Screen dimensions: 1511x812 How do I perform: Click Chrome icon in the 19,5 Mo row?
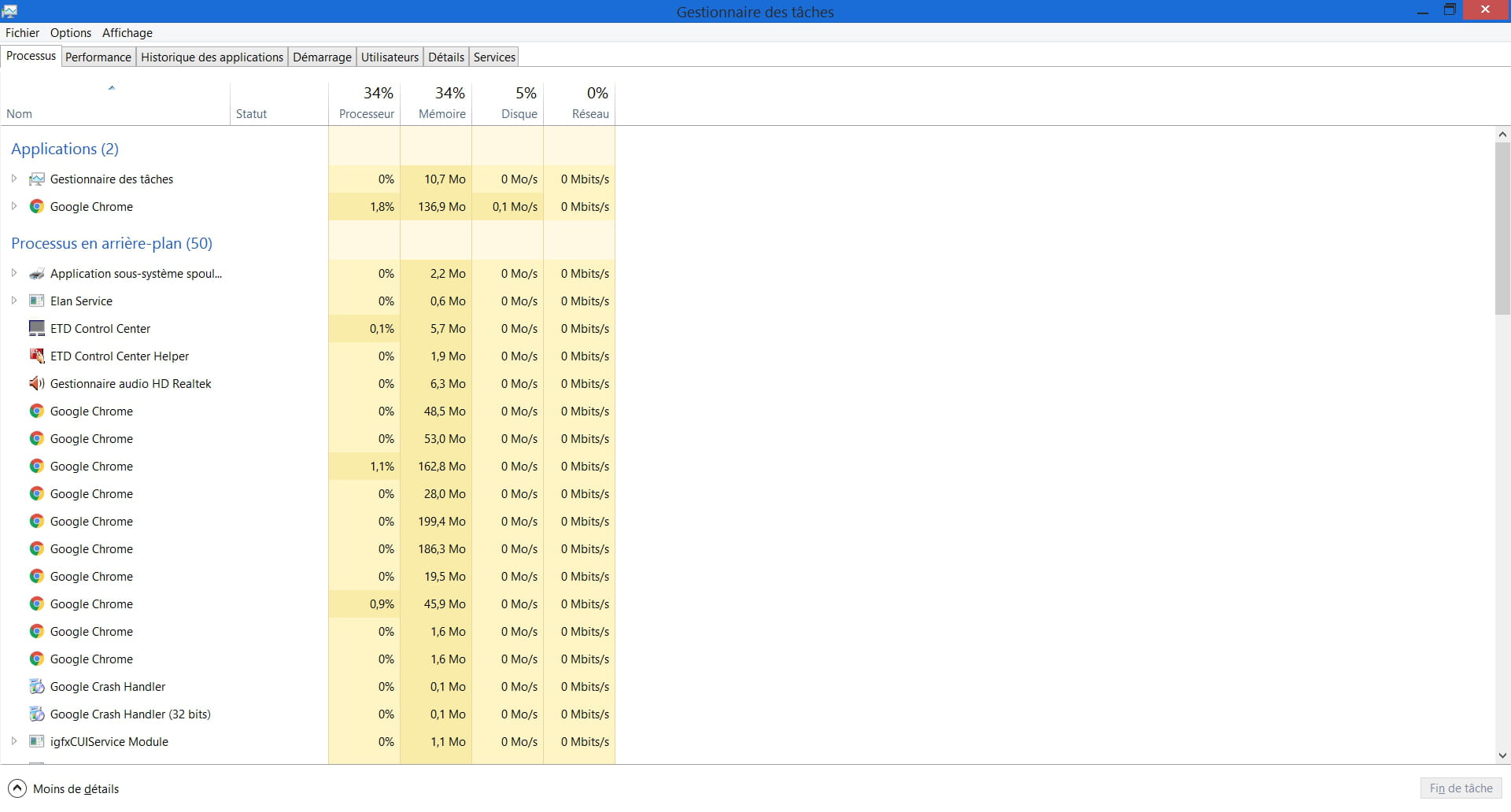[x=36, y=577]
